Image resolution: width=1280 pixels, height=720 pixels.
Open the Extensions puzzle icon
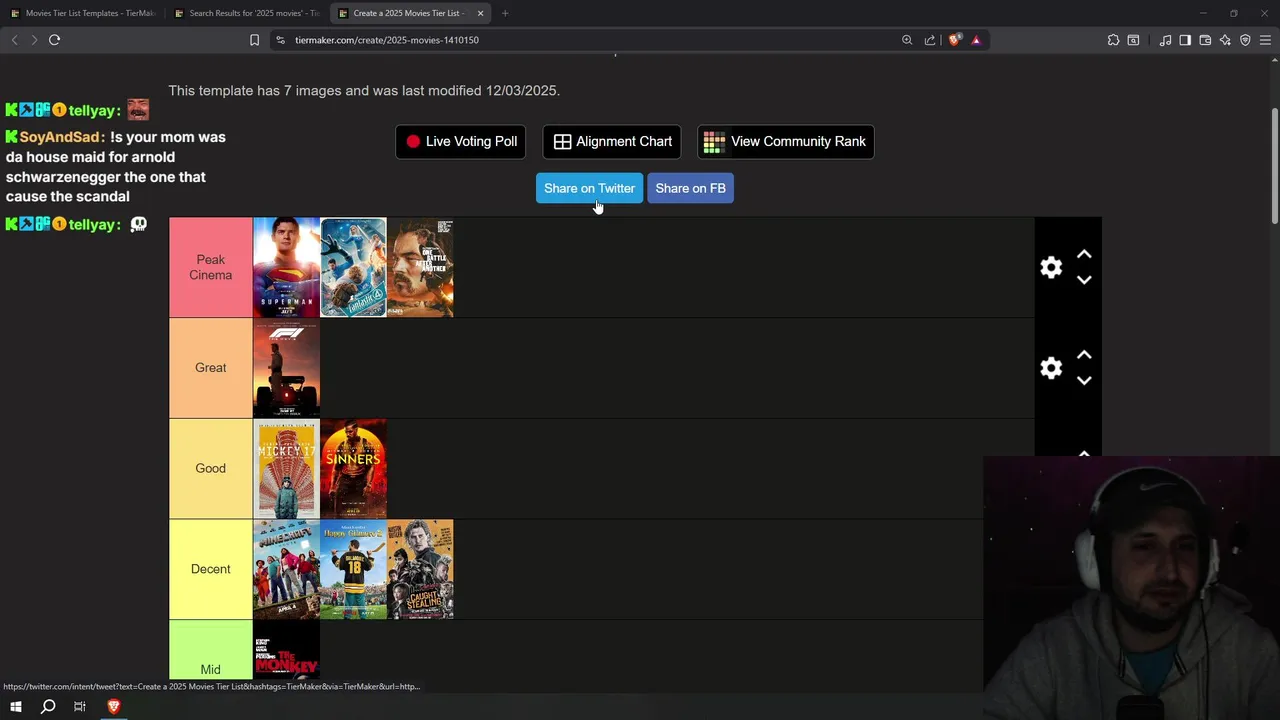(1113, 40)
